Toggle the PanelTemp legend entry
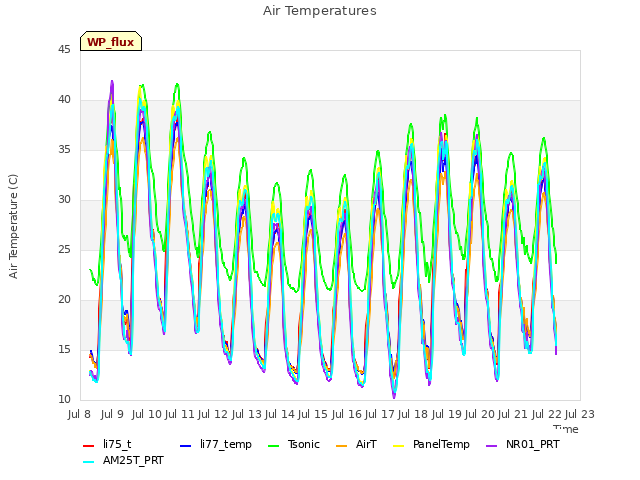Screen dimensions: 640x480 point(431,444)
